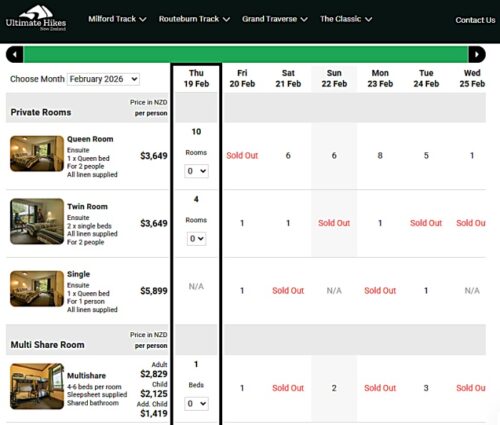The image size is (500, 425).
Task: Open the Choose Month dropdown
Action: (103, 79)
